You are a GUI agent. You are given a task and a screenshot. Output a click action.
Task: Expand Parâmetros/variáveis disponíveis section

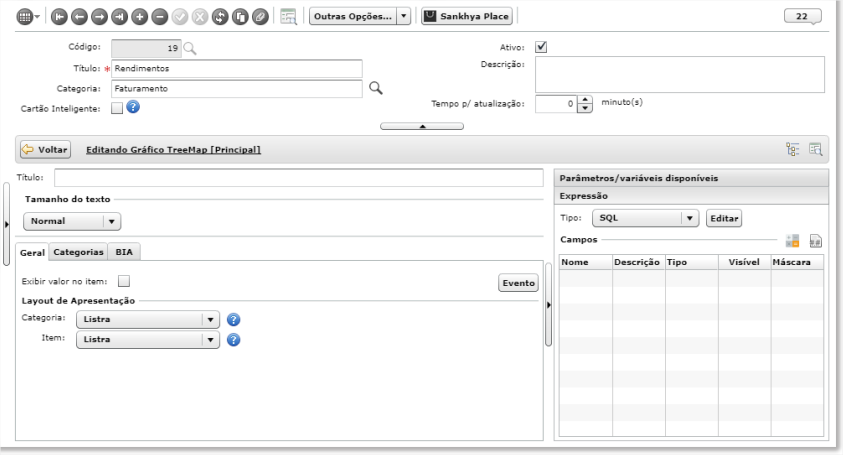[x=691, y=178]
